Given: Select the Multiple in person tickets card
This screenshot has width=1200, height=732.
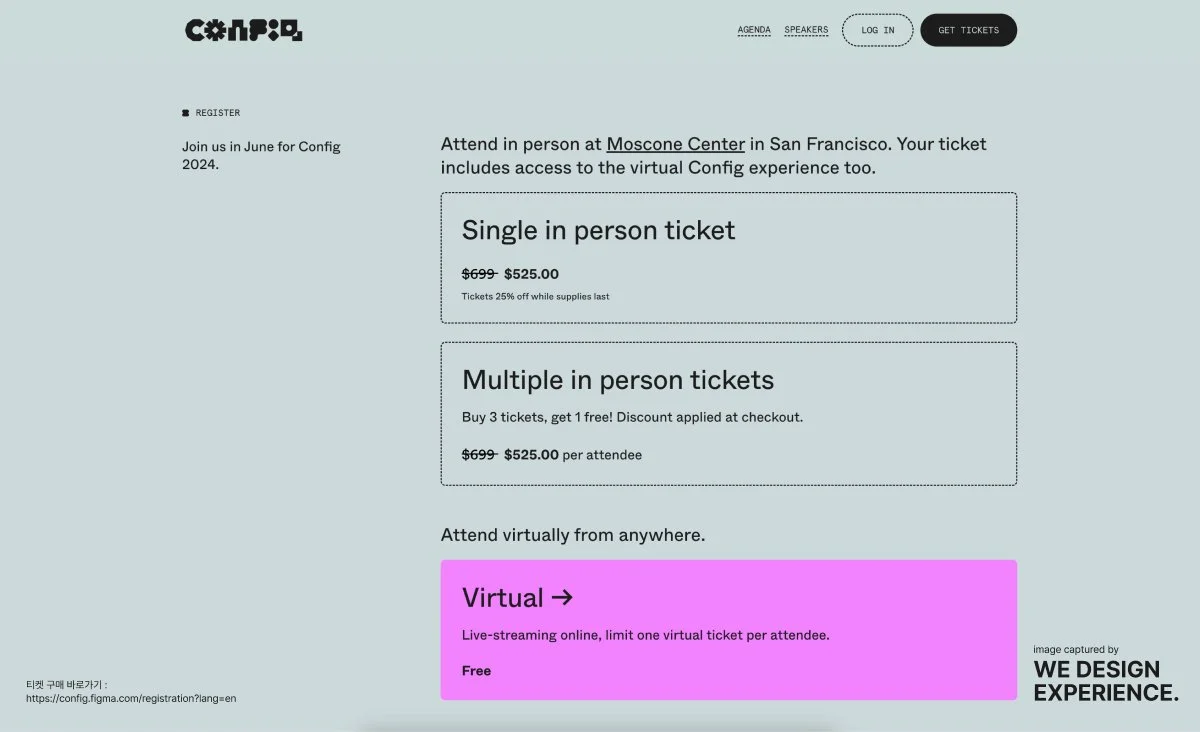Looking at the screenshot, I should (x=729, y=414).
